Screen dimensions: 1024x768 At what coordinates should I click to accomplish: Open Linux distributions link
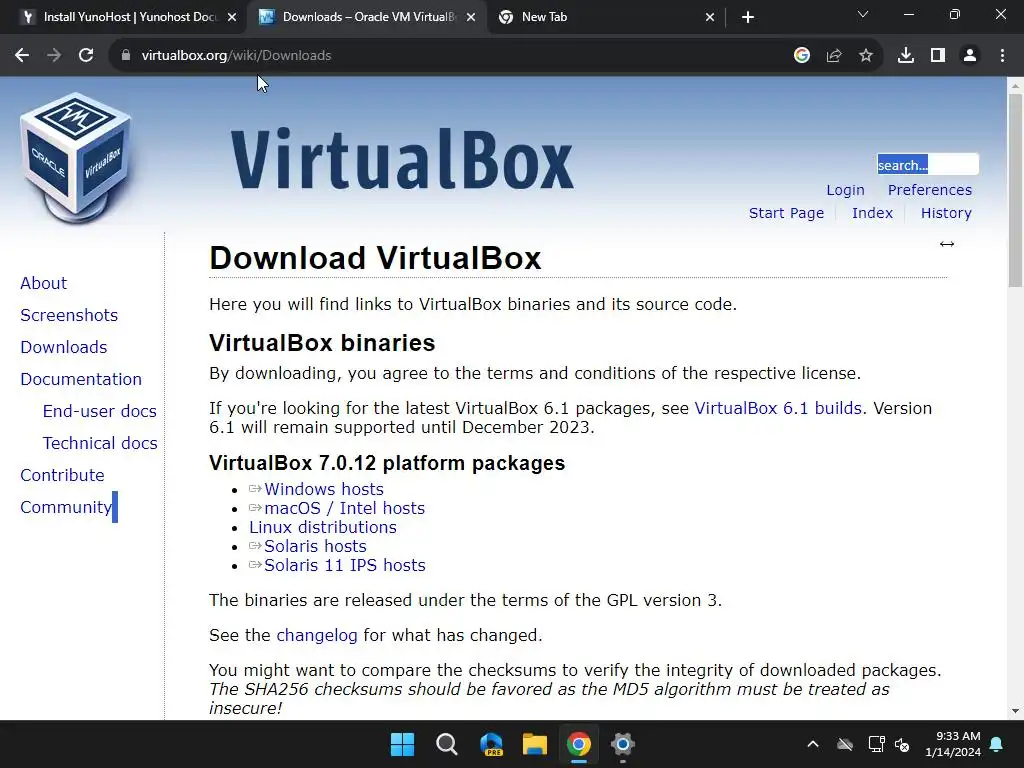323,527
